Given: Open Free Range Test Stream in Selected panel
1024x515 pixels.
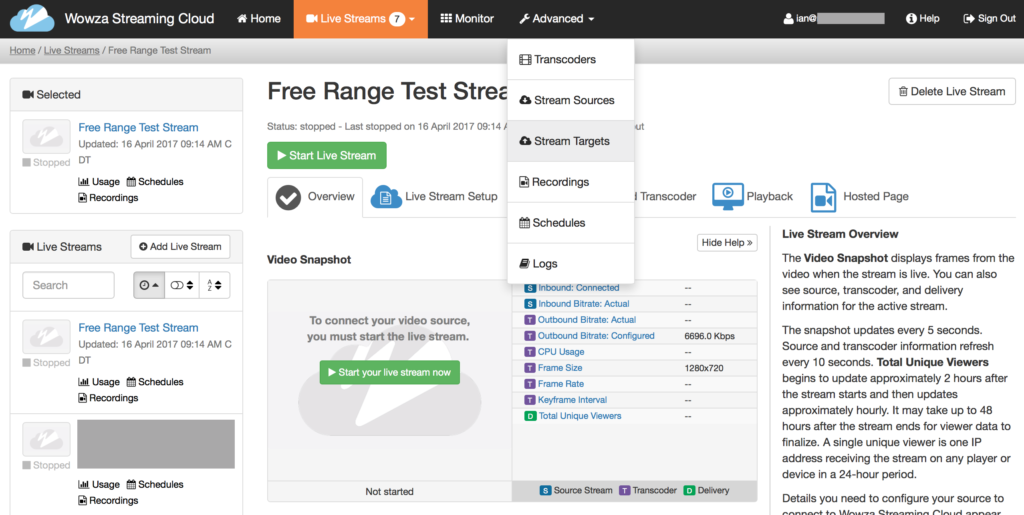Looking at the screenshot, I should click(x=138, y=127).
